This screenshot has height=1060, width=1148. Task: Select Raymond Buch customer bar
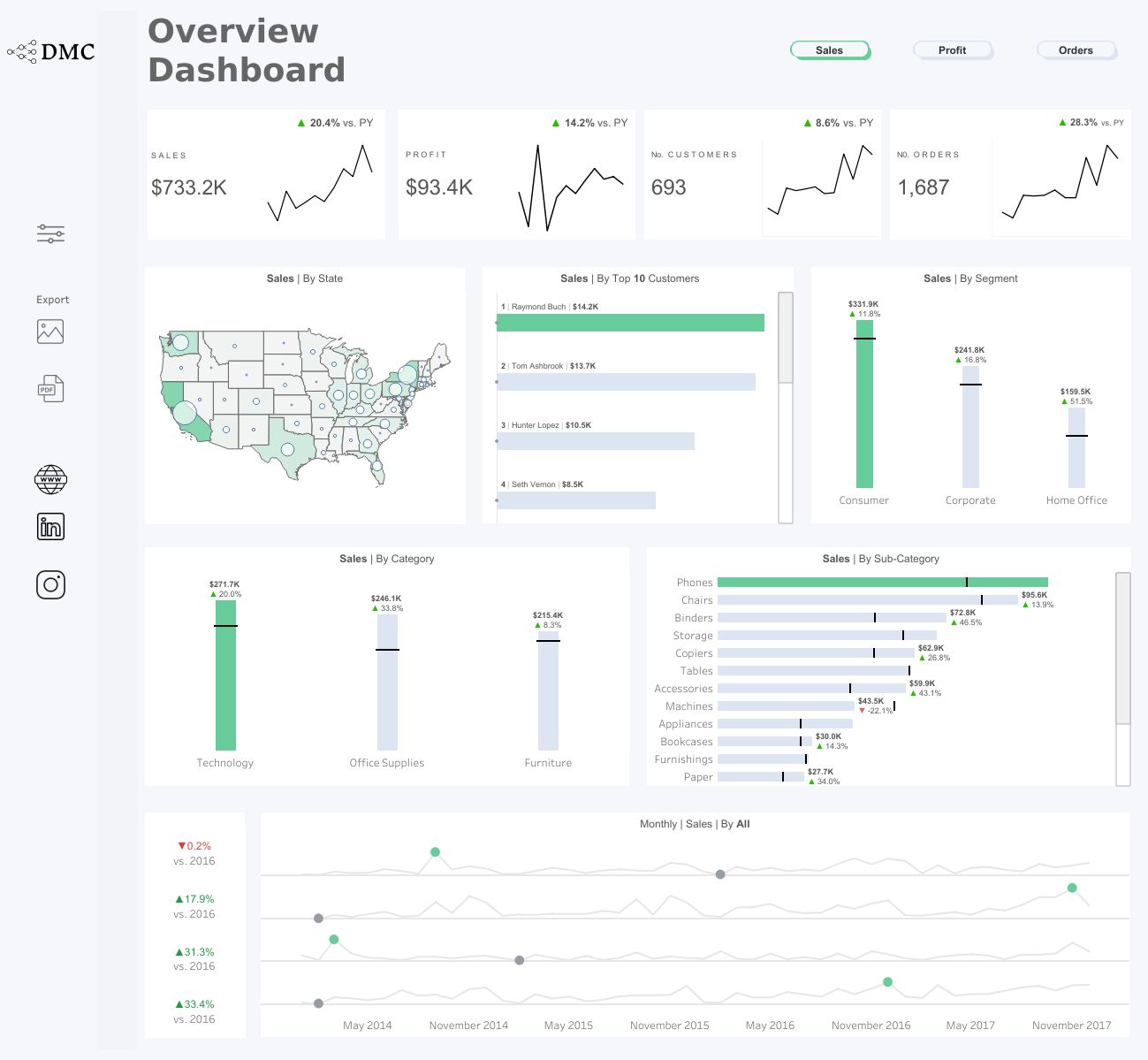click(x=630, y=323)
